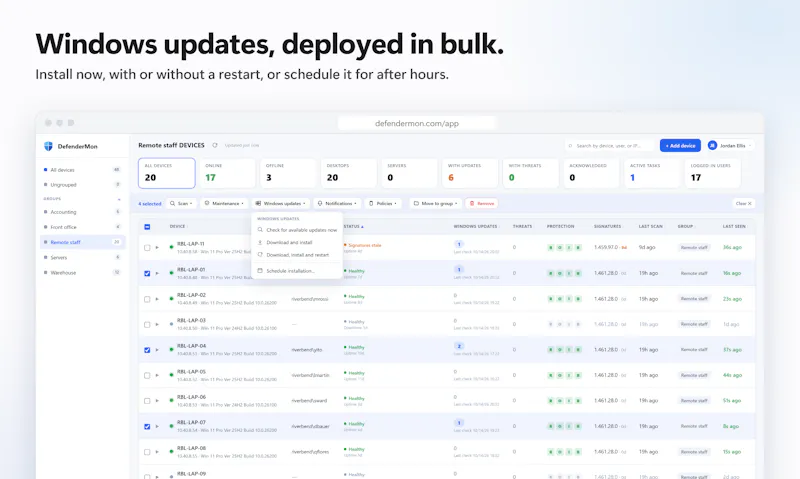Uncheck the RBL-LAP-04 row checkbox
This screenshot has width=800, height=479.
coord(147,350)
